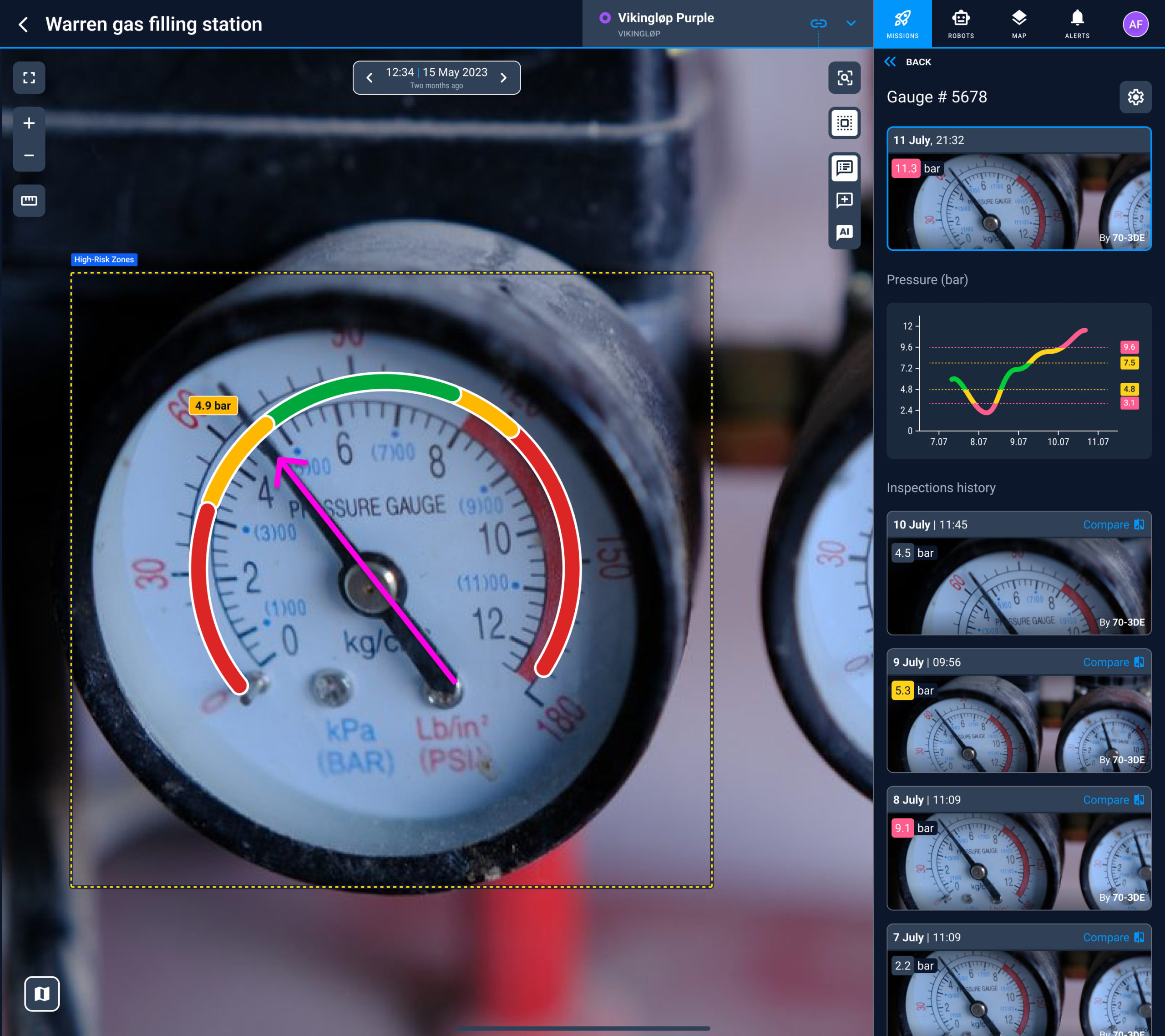
Task: Zoom out of the image
Action: 29,155
